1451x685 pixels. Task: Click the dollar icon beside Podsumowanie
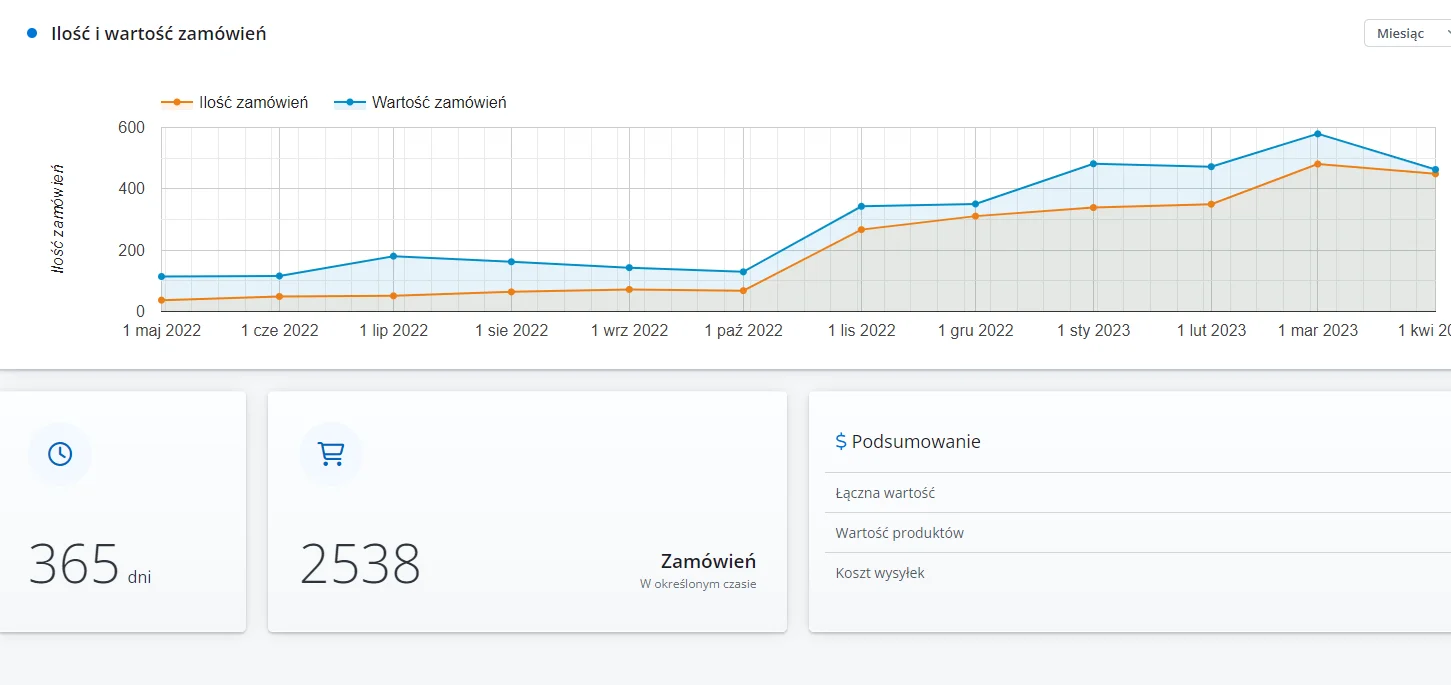pyautogui.click(x=841, y=441)
